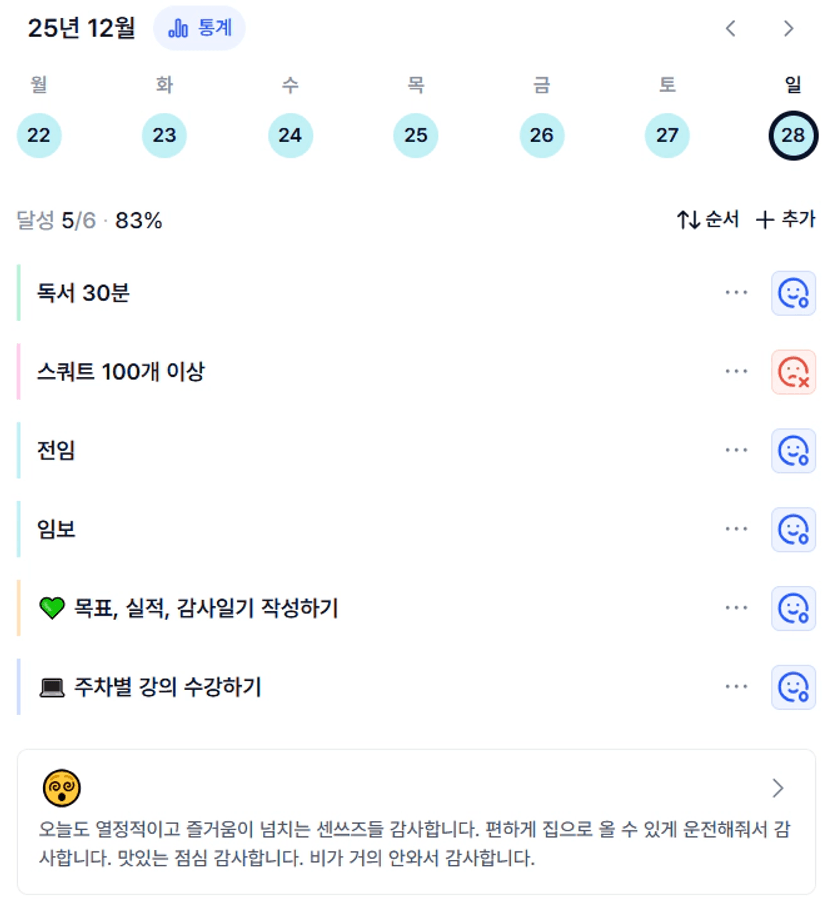Toggle completion face icon for 임보
The image size is (827, 910).
click(x=793, y=529)
